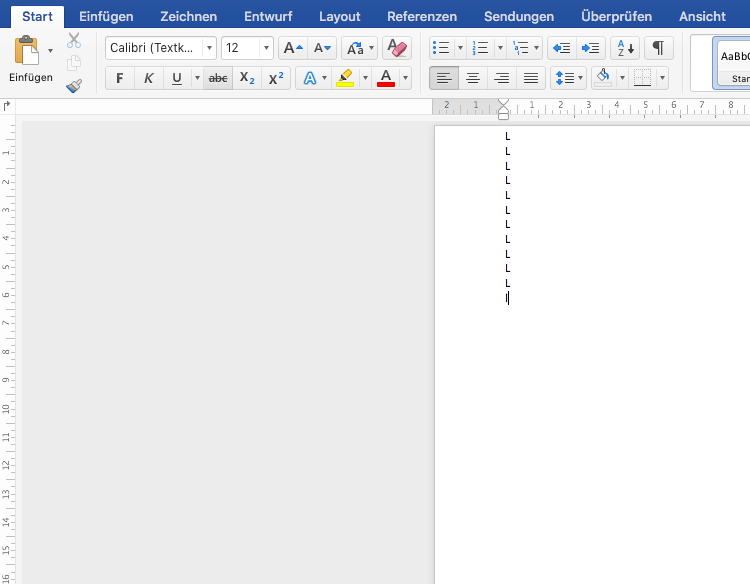Image resolution: width=750 pixels, height=584 pixels.
Task: Open font color dropdown arrow
Action: (405, 78)
